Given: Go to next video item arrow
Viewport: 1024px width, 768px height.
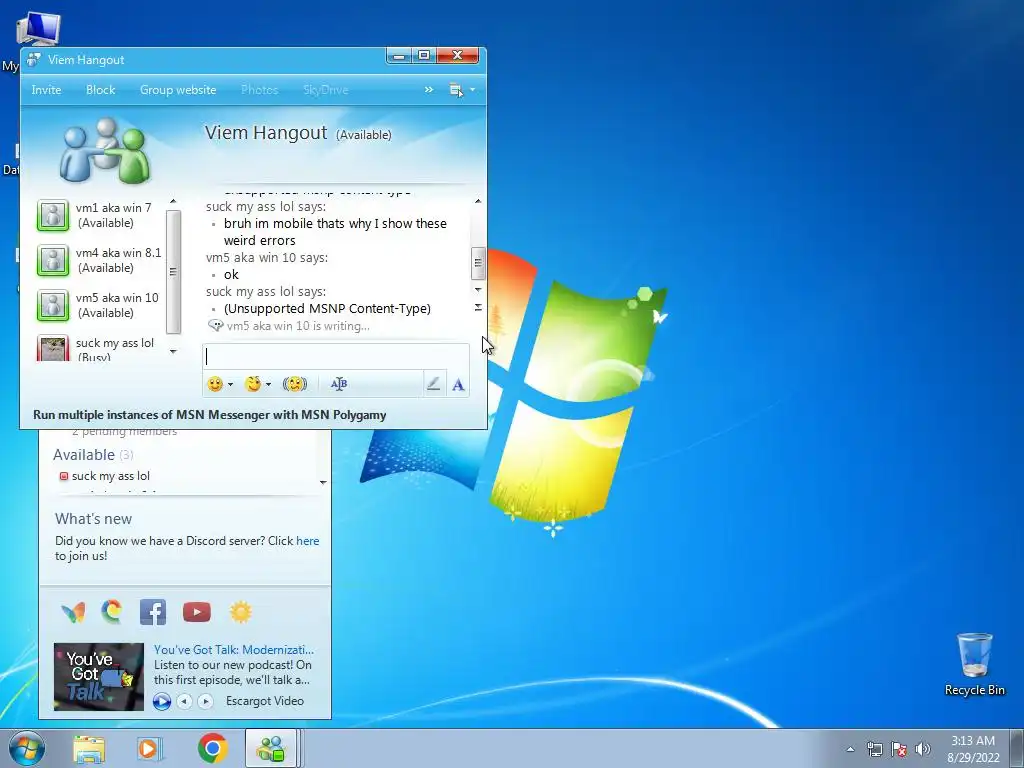Looking at the screenshot, I should [205, 701].
